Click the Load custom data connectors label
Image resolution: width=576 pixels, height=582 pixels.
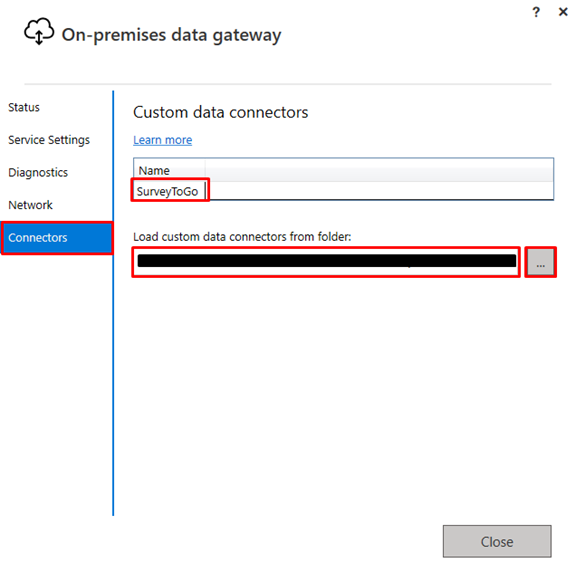(x=242, y=237)
